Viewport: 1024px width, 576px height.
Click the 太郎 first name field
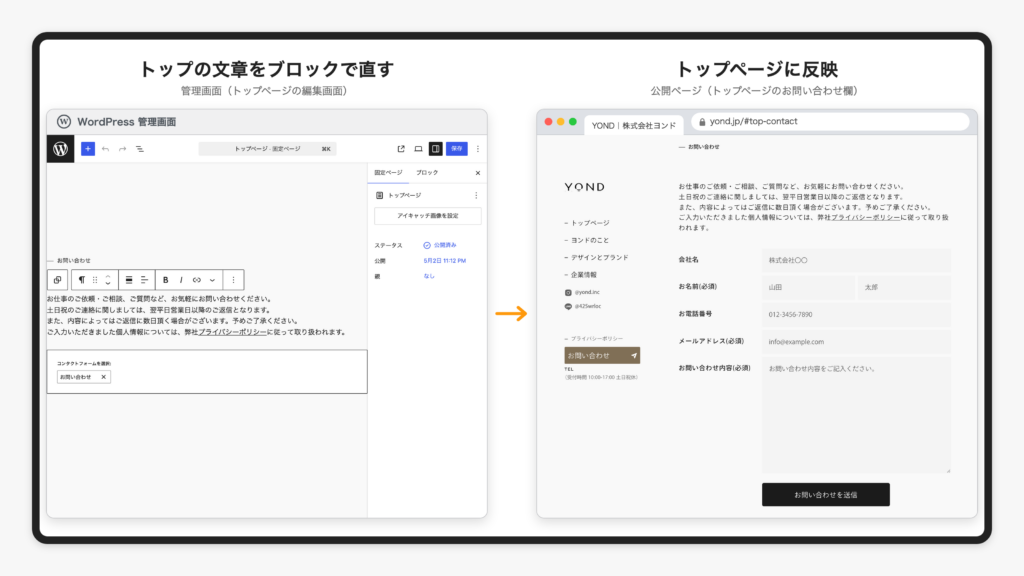[904, 287]
